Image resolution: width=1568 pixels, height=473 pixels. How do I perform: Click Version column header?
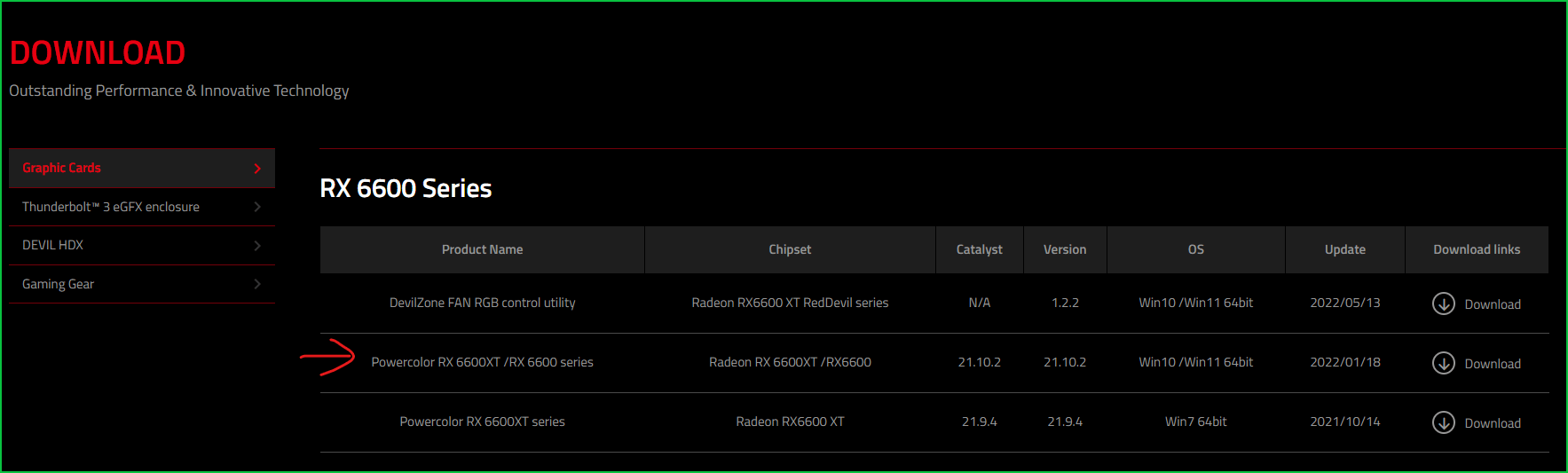[1065, 249]
